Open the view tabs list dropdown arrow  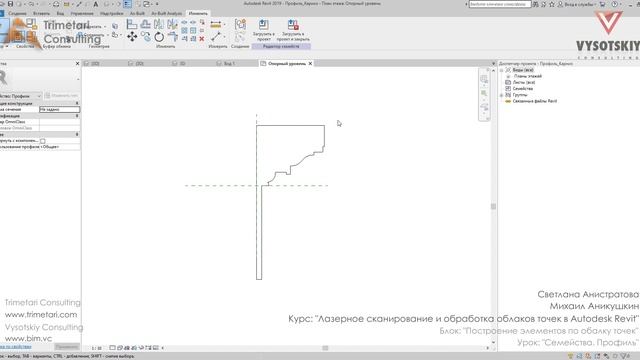493,64
